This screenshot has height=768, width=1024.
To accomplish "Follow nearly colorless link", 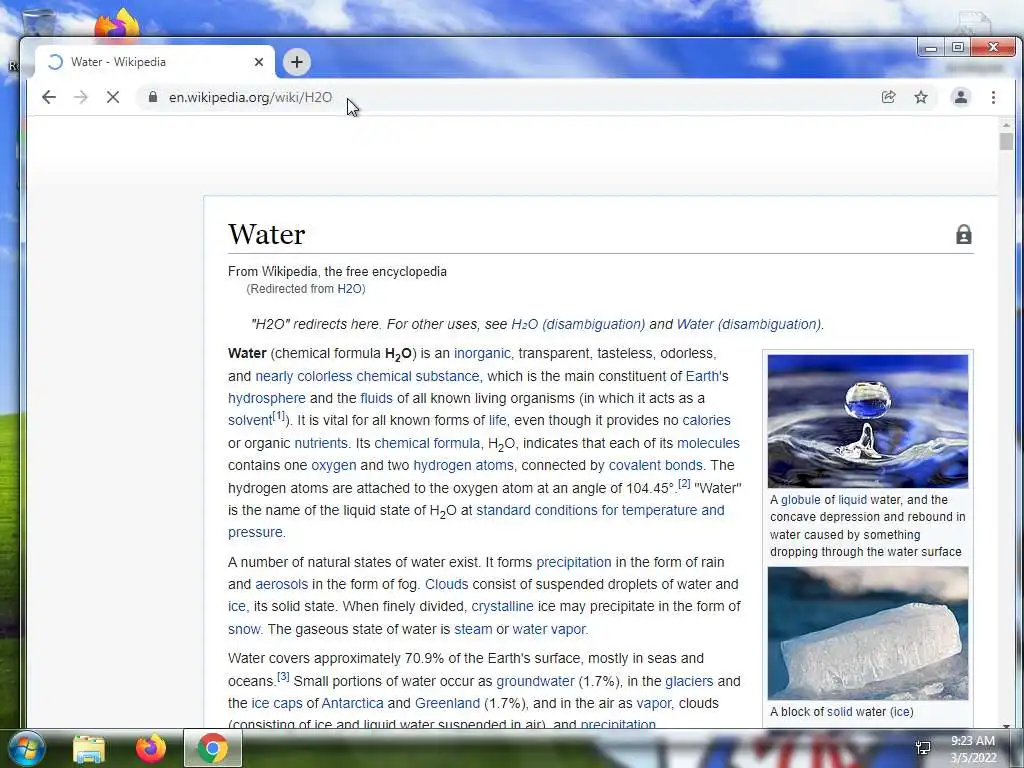I will [304, 376].
